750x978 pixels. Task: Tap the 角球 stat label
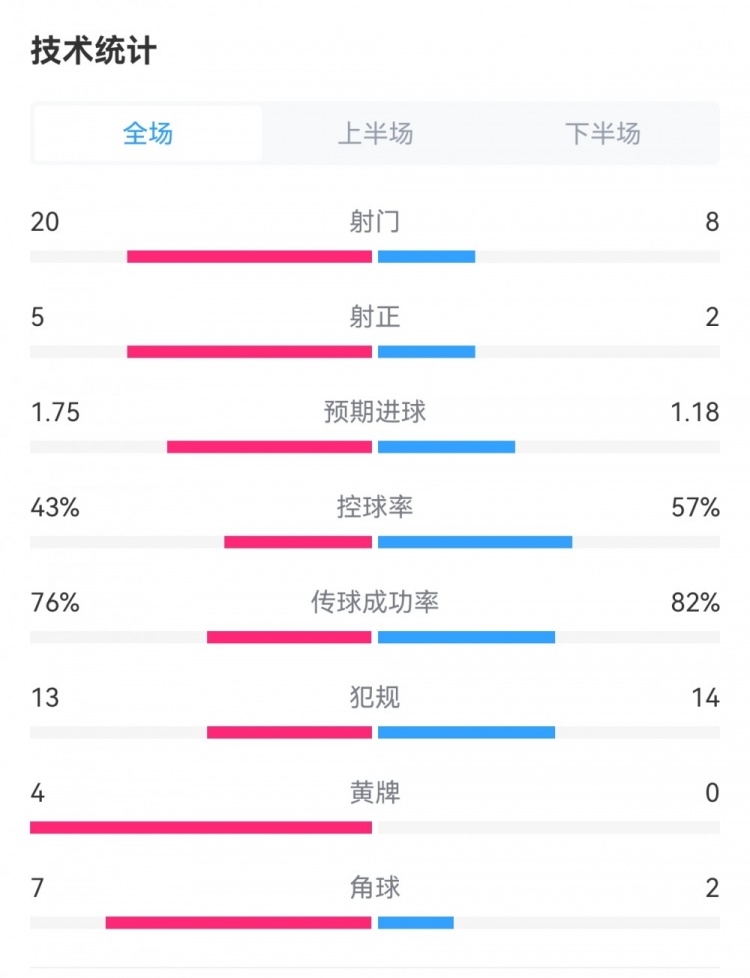(x=375, y=888)
